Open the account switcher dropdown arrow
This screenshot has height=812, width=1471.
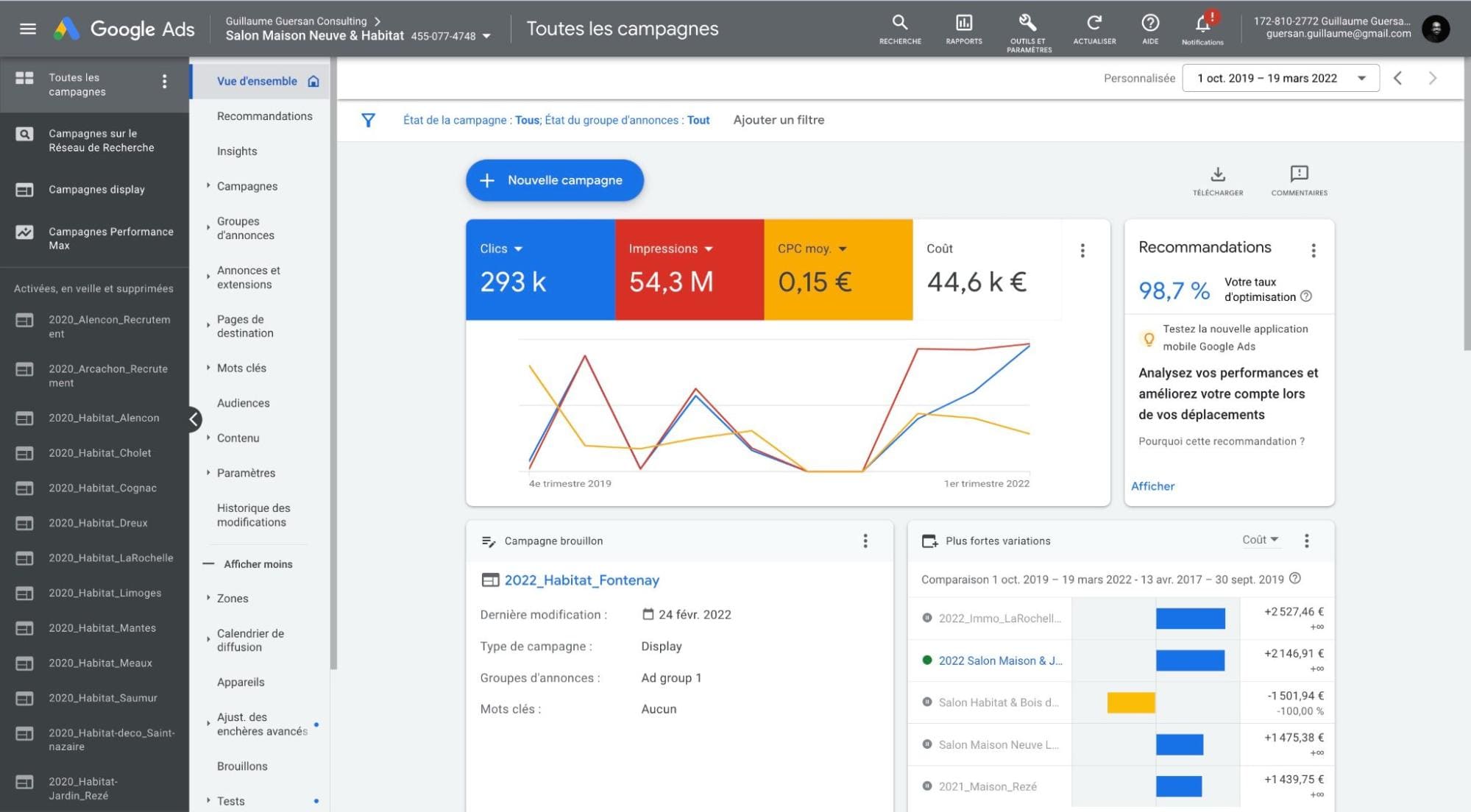pyautogui.click(x=486, y=36)
